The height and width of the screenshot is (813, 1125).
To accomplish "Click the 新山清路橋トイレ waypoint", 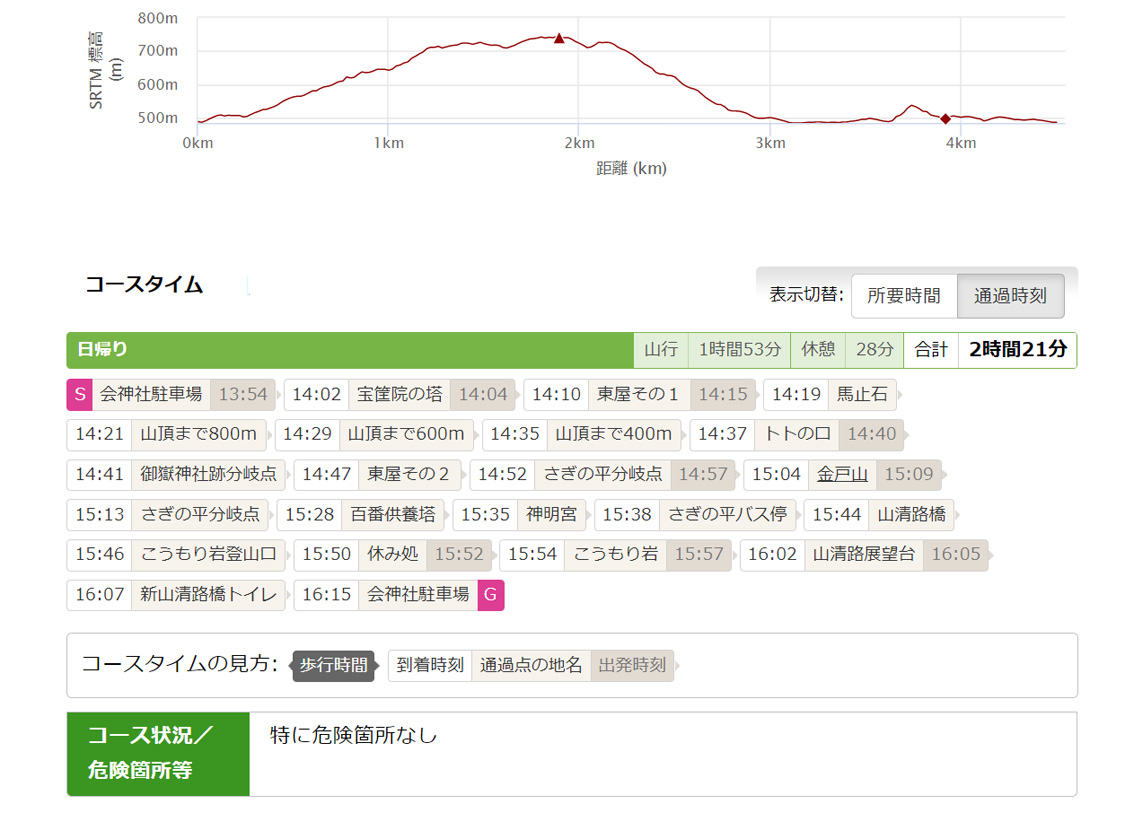I will (x=208, y=594).
